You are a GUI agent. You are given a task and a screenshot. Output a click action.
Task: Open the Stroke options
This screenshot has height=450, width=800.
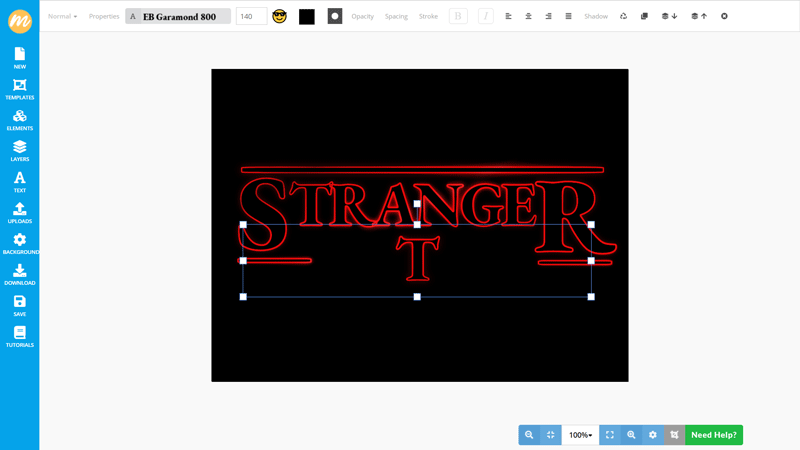[x=428, y=16]
